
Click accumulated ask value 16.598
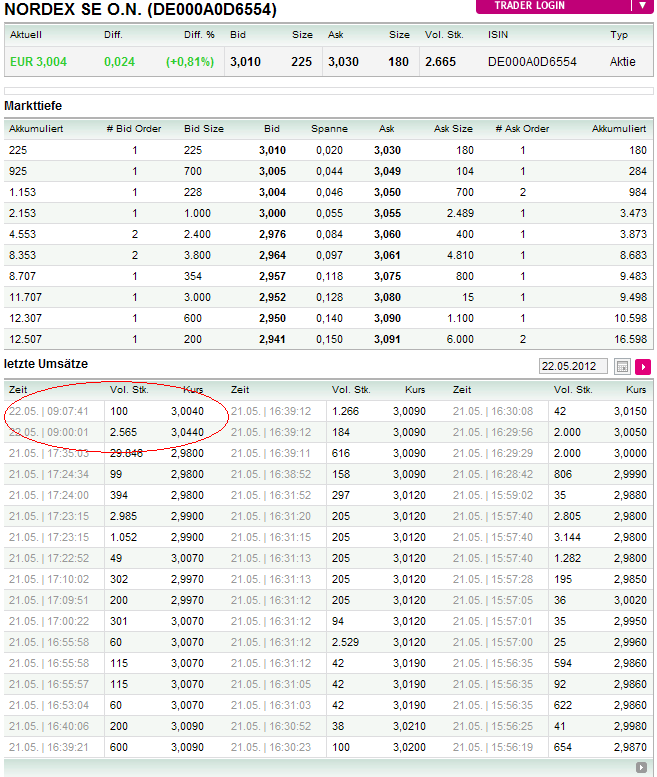click(x=630, y=339)
